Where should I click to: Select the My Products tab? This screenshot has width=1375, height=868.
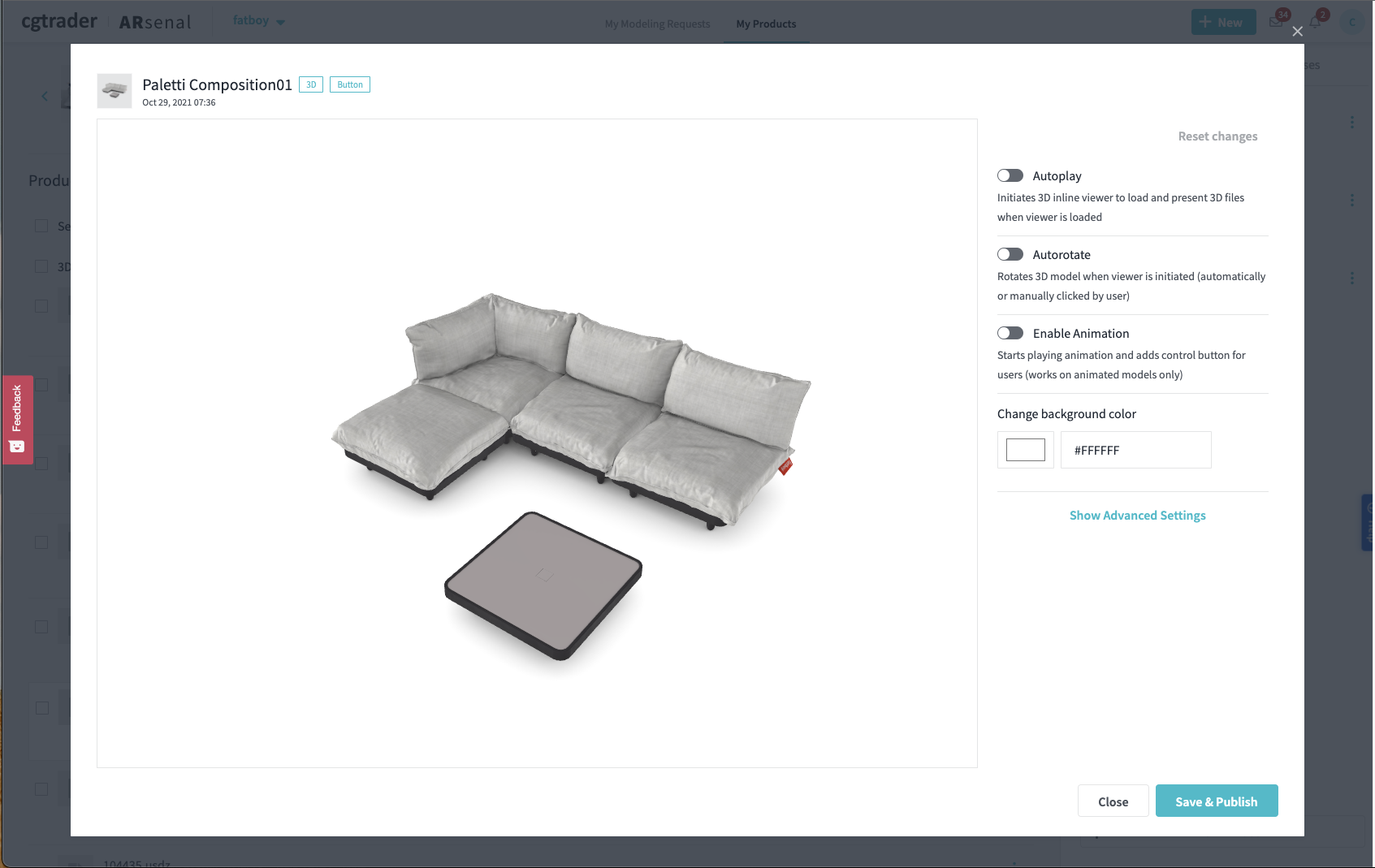coord(766,24)
